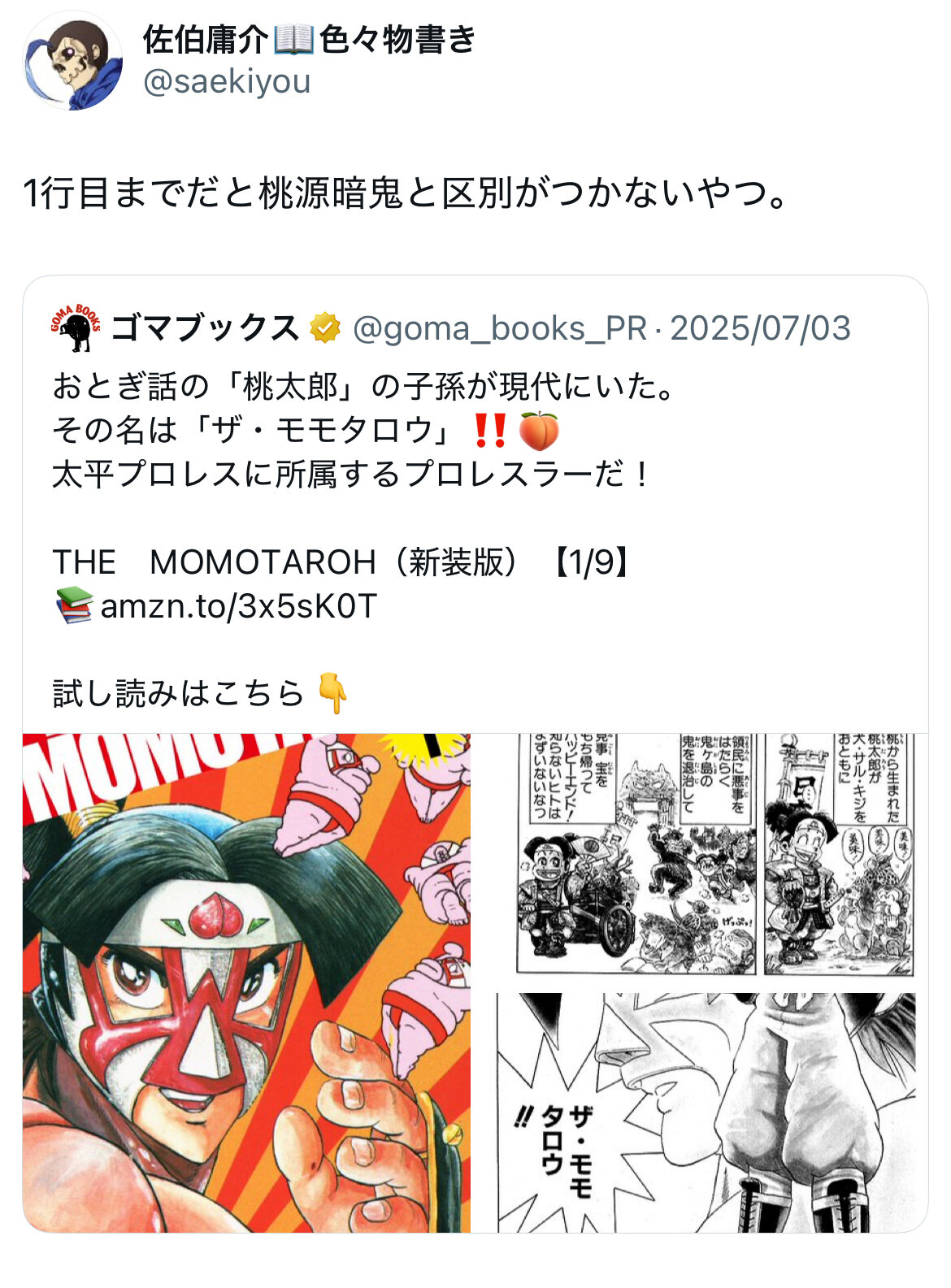Open the amzn.to/3x5sK0T link
The height and width of the screenshot is (1288, 951).
tap(238, 606)
